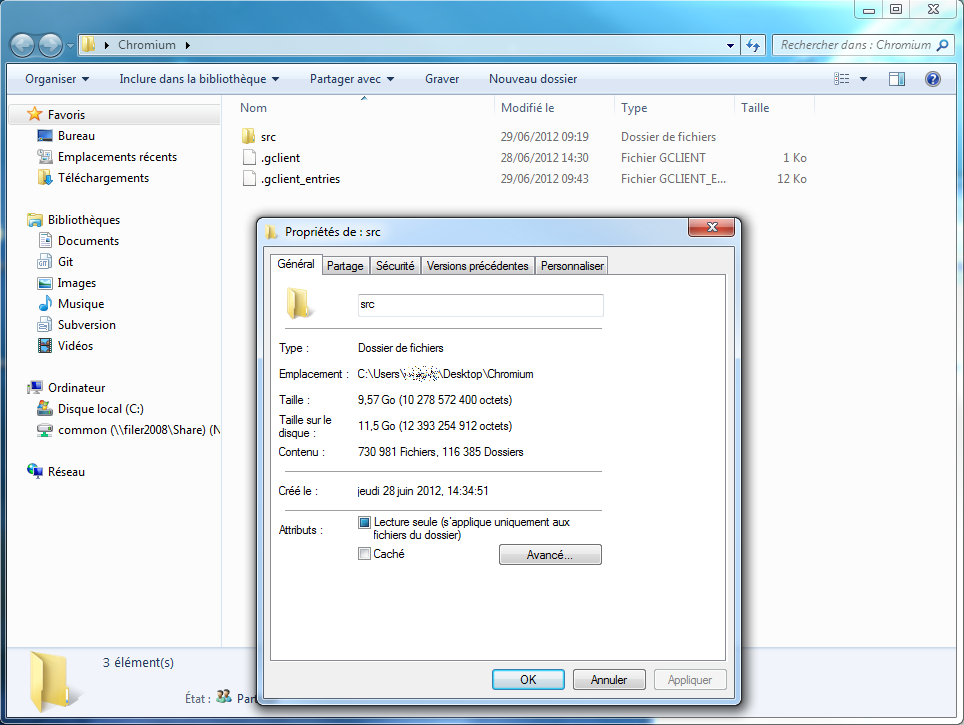Click the Back navigation arrow button
Image resolution: width=964 pixels, height=725 pixels.
(x=23, y=45)
